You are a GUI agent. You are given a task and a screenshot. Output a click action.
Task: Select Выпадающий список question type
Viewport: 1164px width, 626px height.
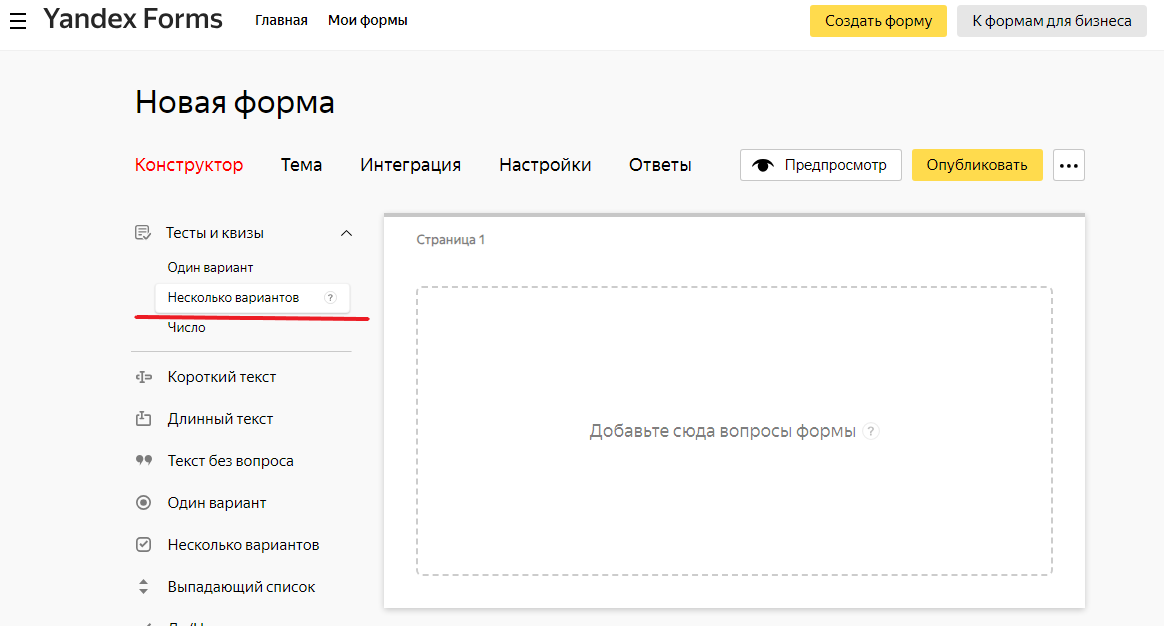click(242, 587)
